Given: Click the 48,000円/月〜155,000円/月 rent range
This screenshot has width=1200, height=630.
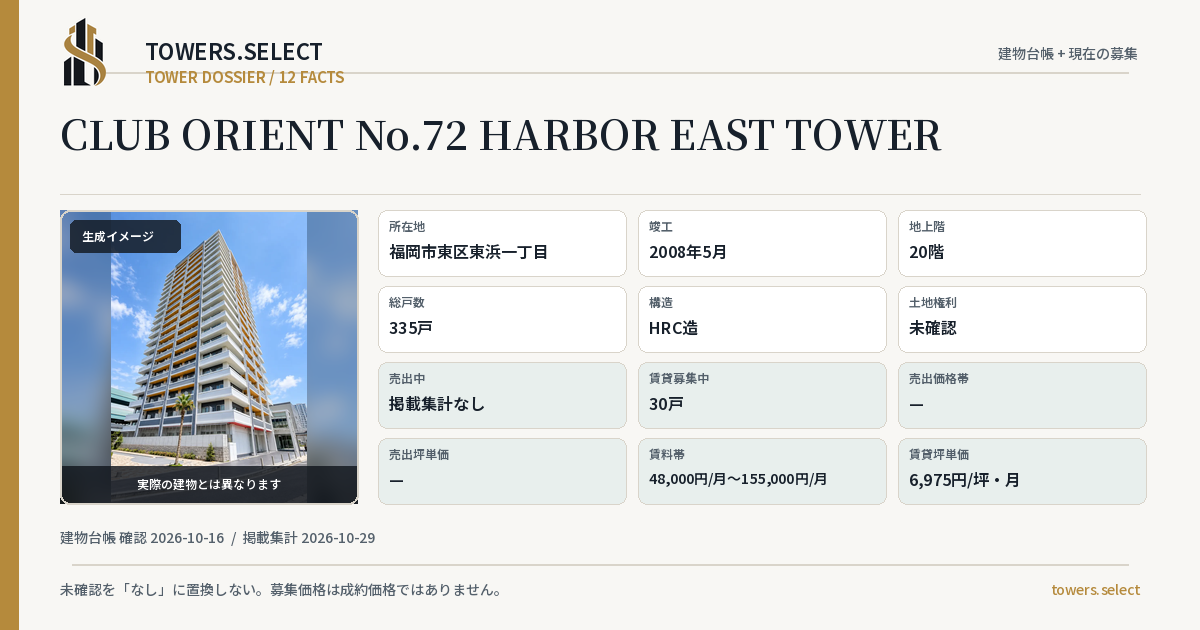Looking at the screenshot, I should (738, 479).
